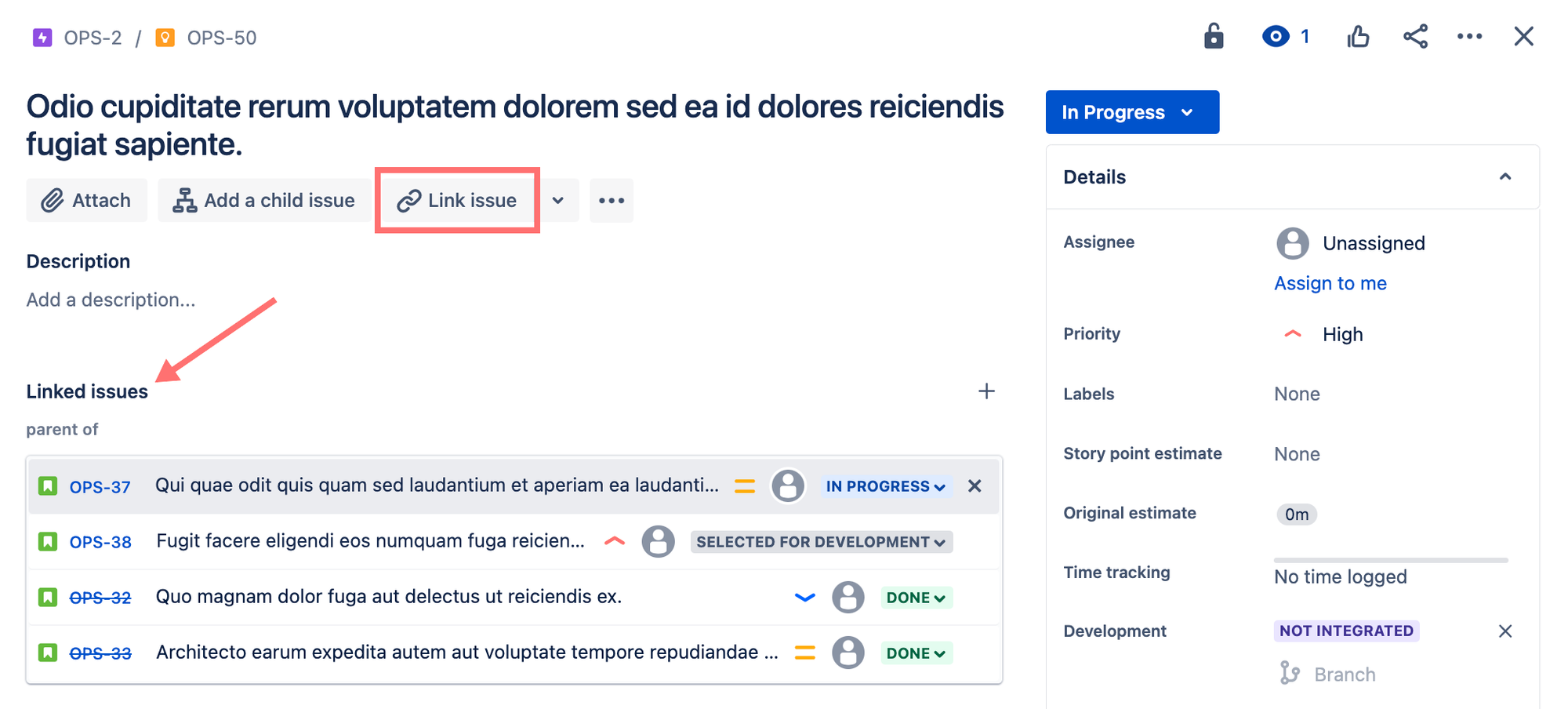This screenshot has height=709, width=1568.
Task: Click the Link issue button
Action: tap(457, 200)
